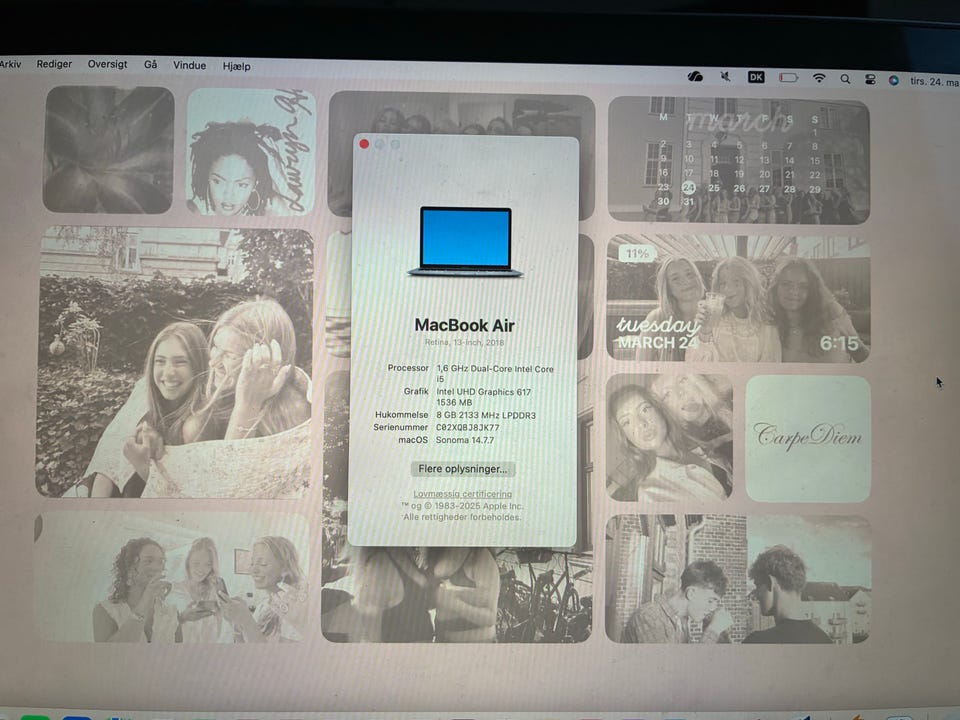Close the MacBook Air info window
Viewport: 960px width, 720px height.
[364, 144]
